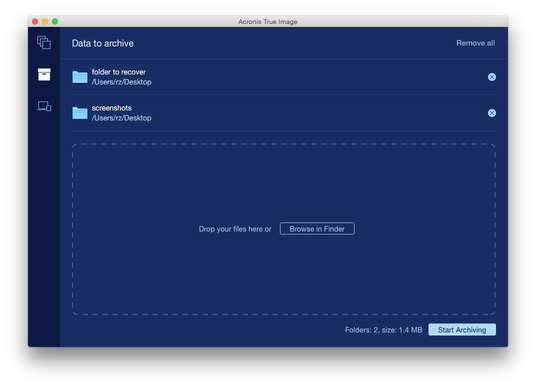Image resolution: width=536 pixels, height=387 pixels.
Task: Maximize window with the green button
Action: 55,22
